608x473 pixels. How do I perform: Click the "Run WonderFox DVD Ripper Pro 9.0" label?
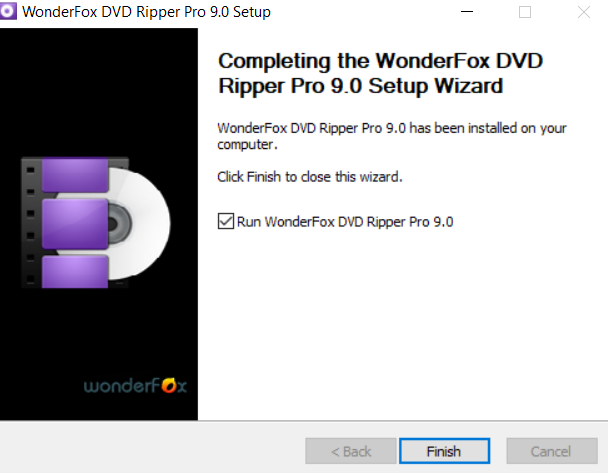tap(345, 222)
